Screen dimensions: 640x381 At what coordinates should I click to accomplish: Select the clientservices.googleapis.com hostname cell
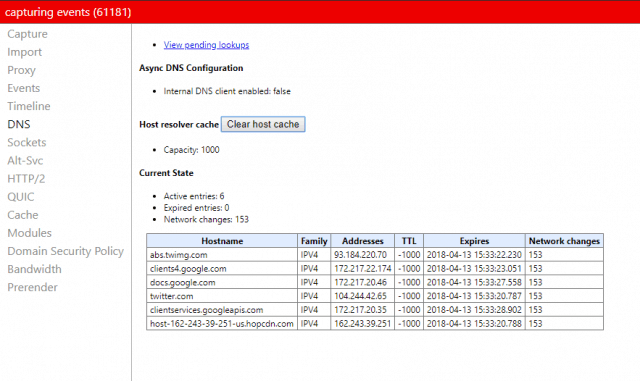click(x=222, y=310)
